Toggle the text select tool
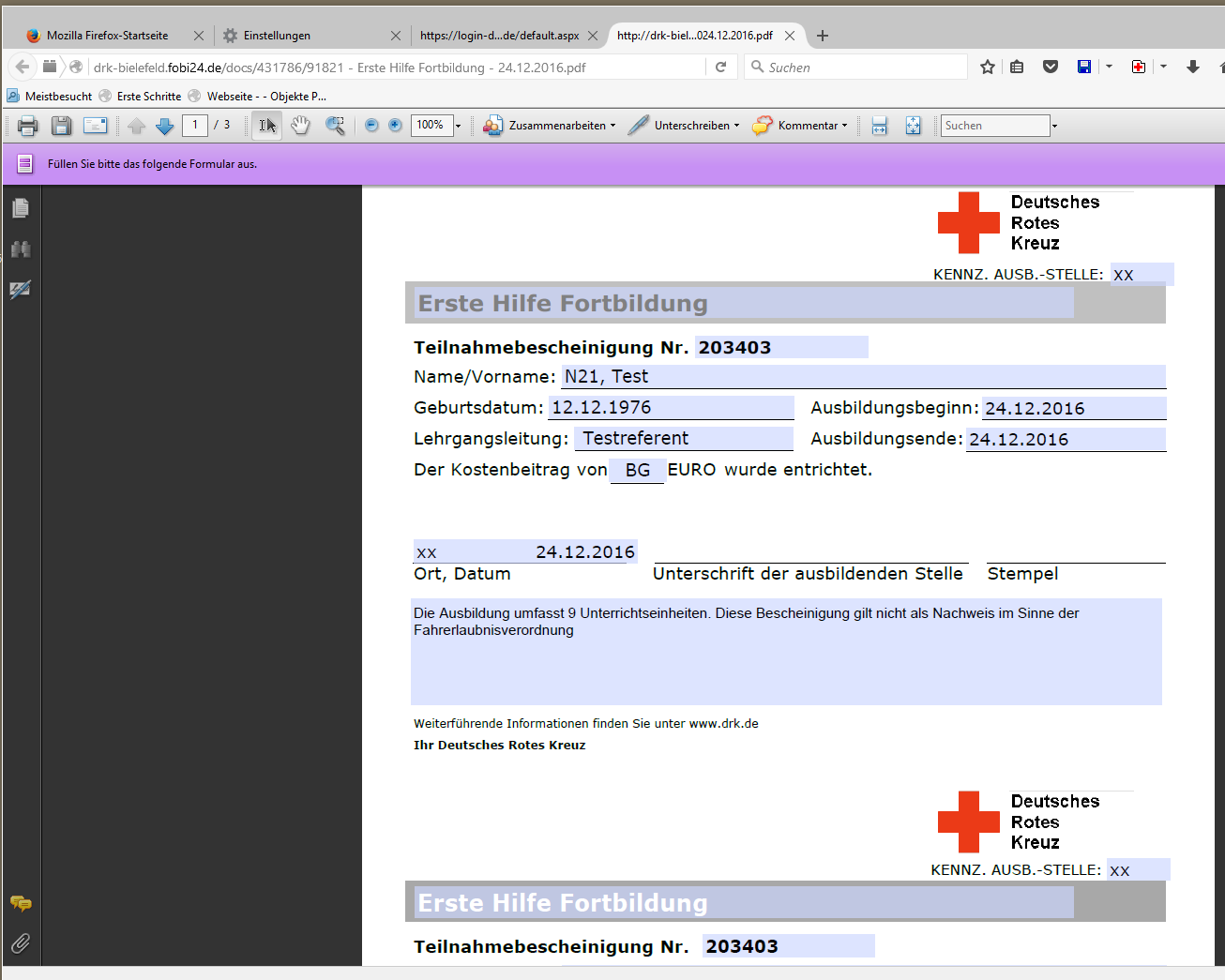Image resolution: width=1225 pixels, height=980 pixels. [267, 126]
